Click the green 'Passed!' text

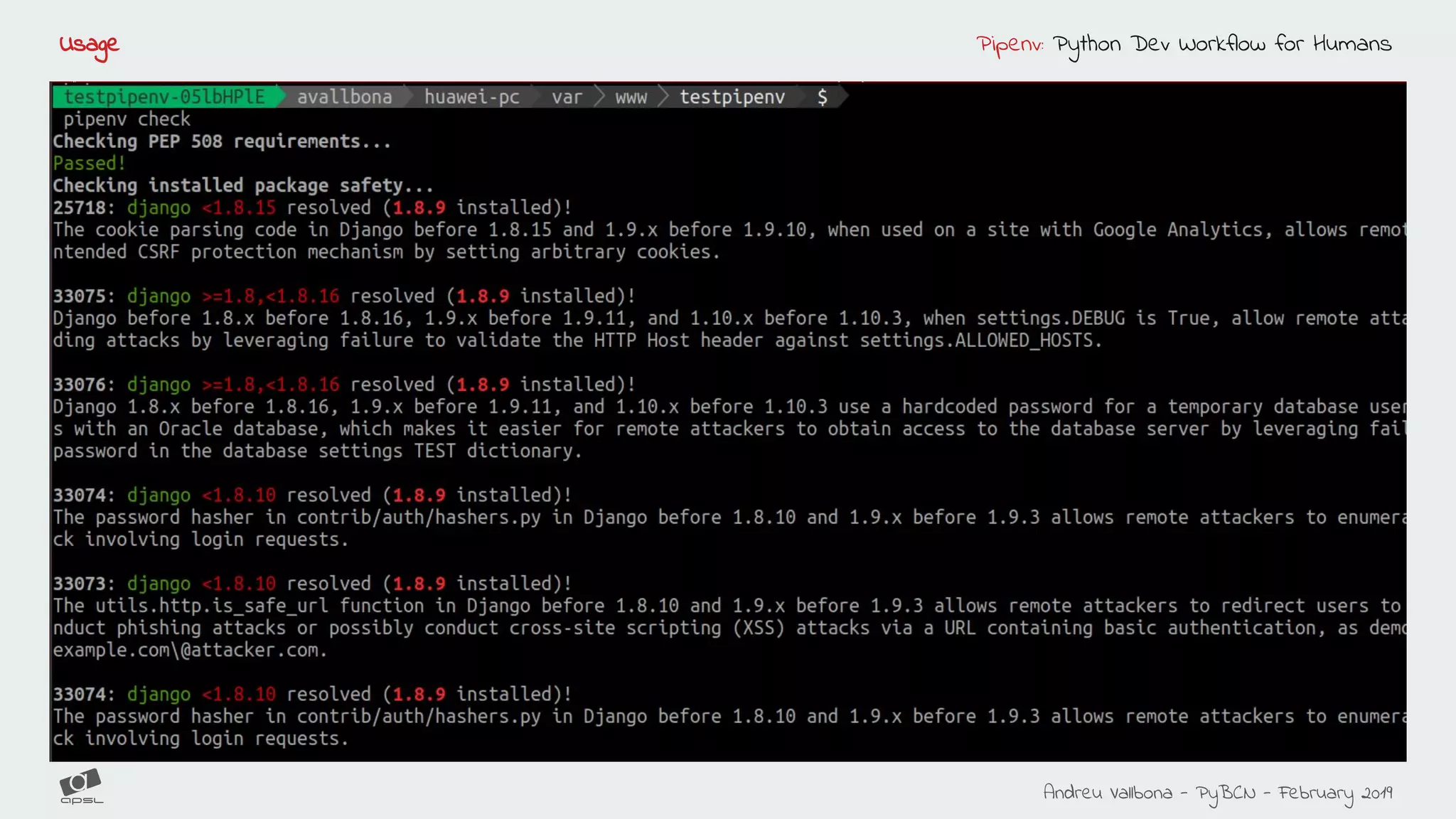coord(90,163)
